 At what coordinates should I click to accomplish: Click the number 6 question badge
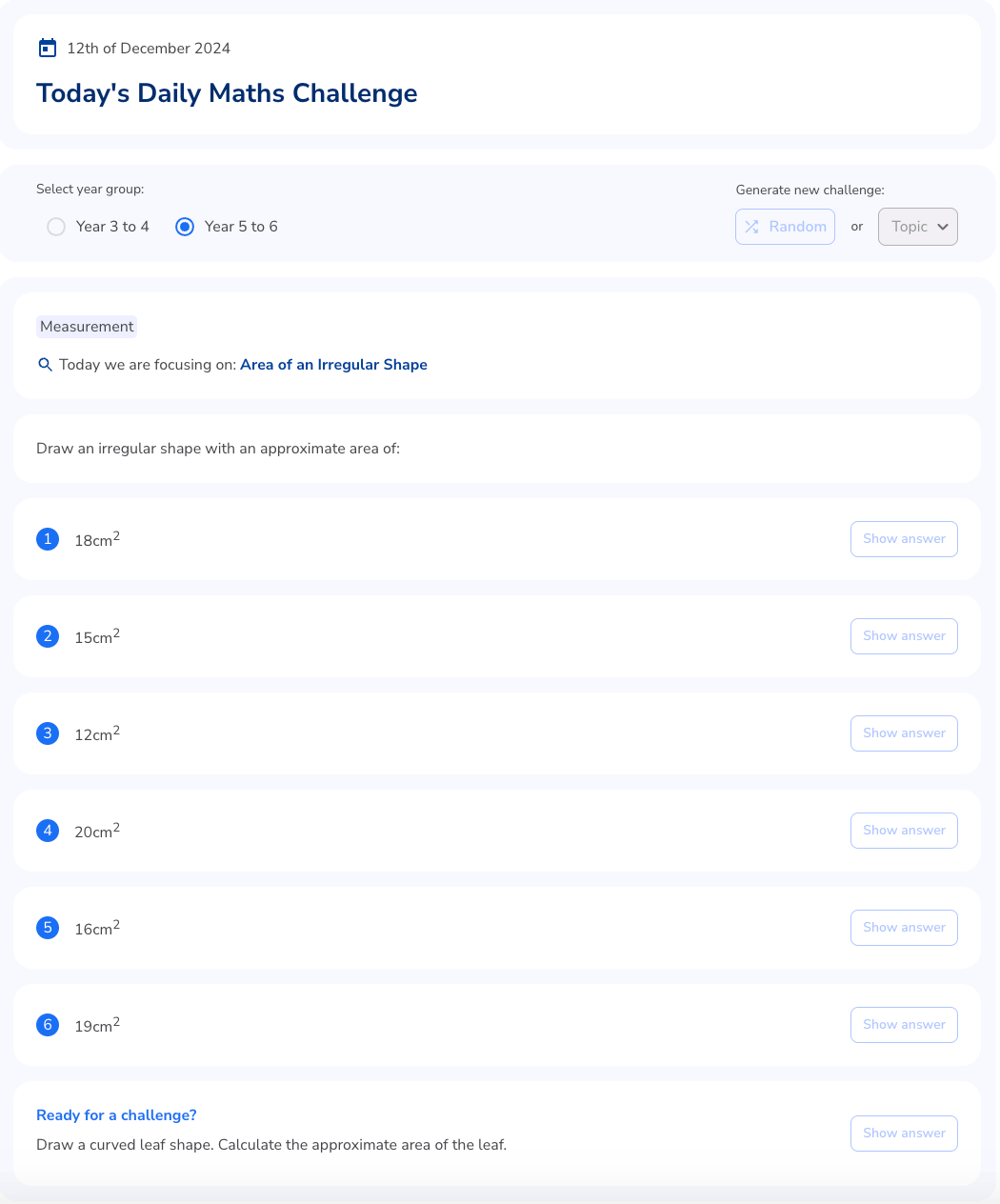48,1025
